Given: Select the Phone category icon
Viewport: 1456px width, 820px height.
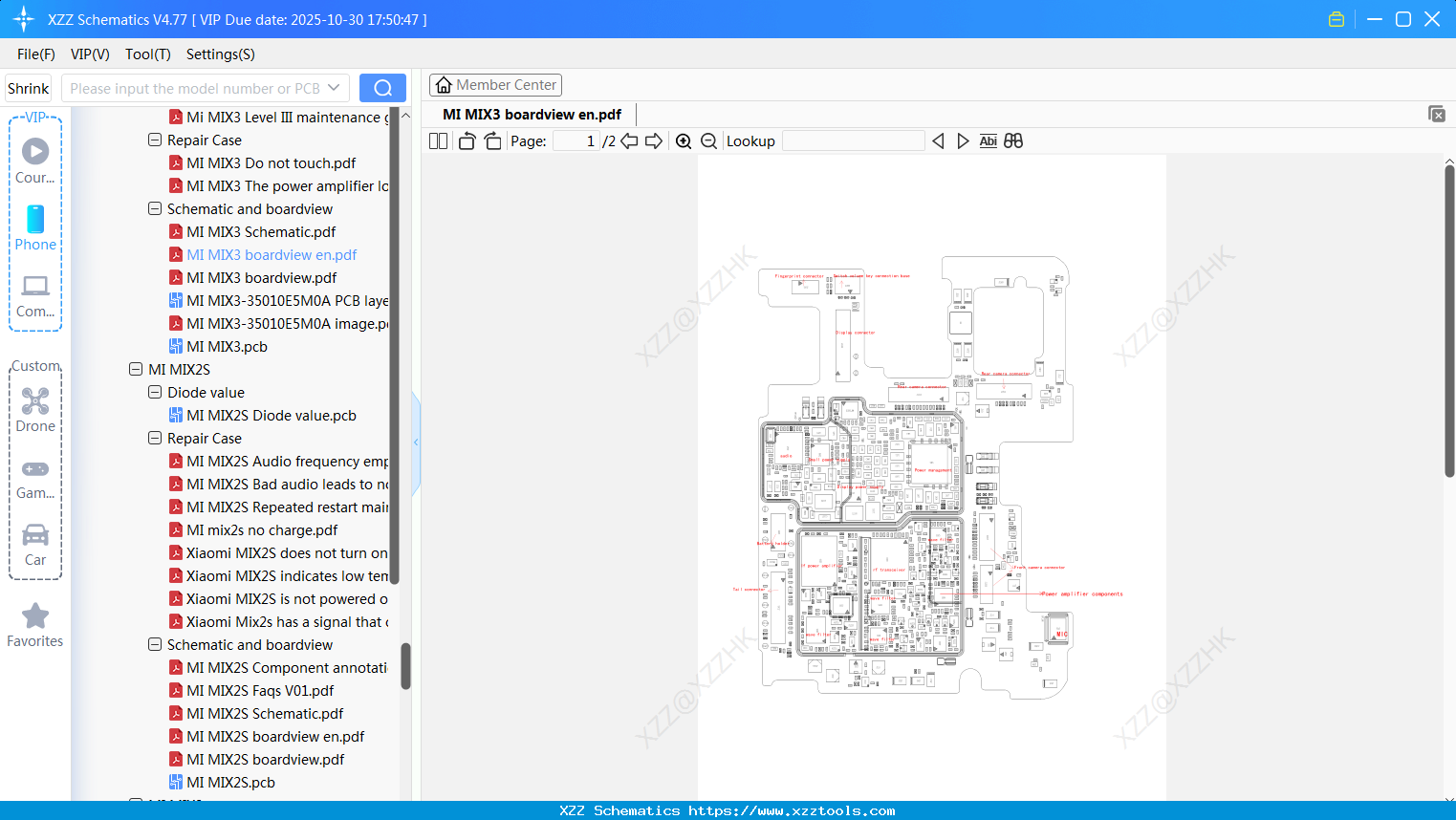Looking at the screenshot, I should [35, 227].
